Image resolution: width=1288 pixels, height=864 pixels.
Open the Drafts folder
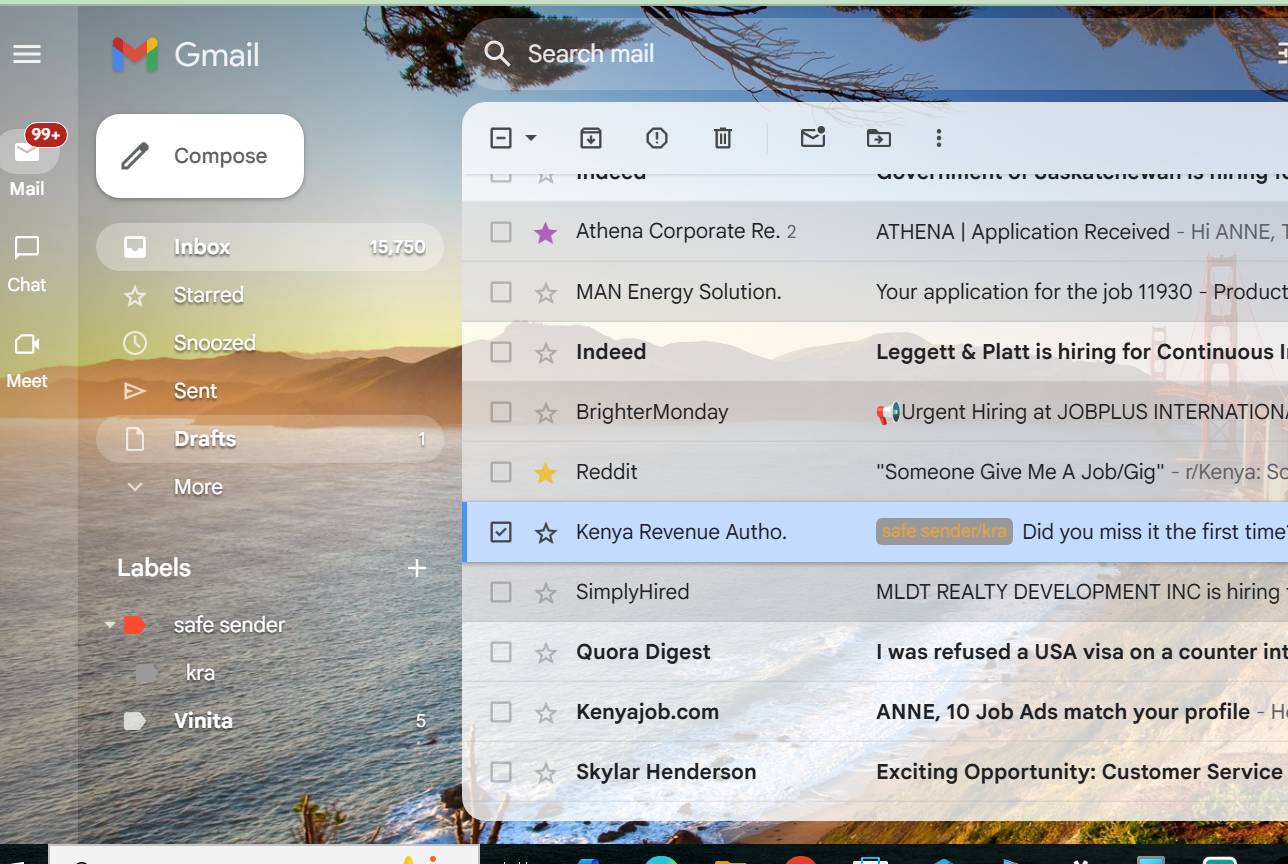pyautogui.click(x=270, y=439)
